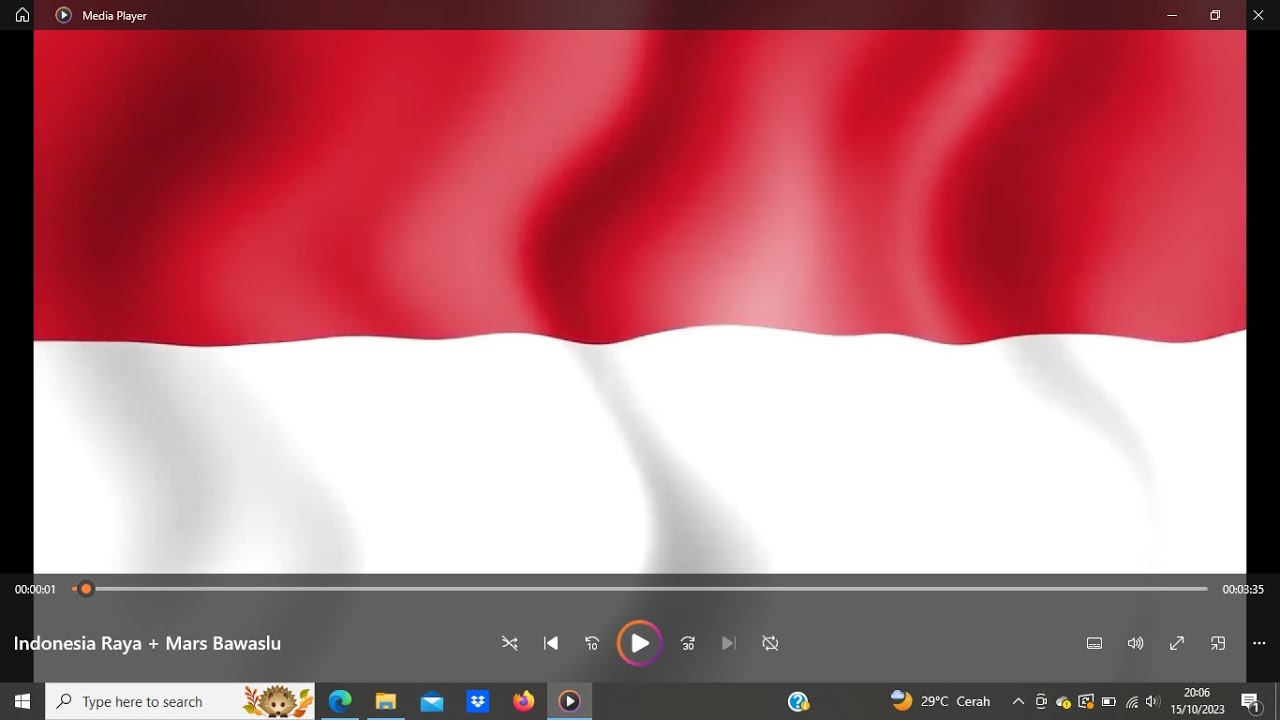The width and height of the screenshot is (1280, 720).
Task: Open Firefox from taskbar
Action: point(524,701)
